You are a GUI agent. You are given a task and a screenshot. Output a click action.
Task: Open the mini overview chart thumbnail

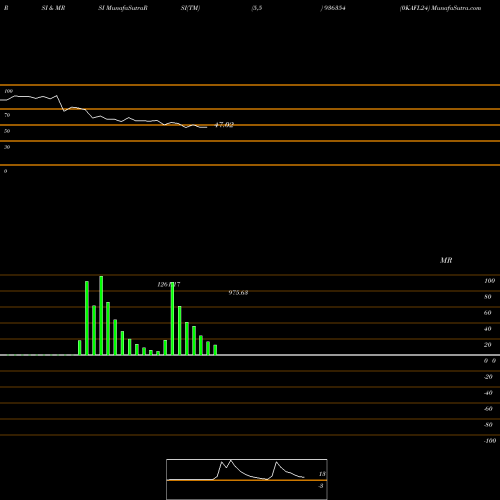(247, 479)
